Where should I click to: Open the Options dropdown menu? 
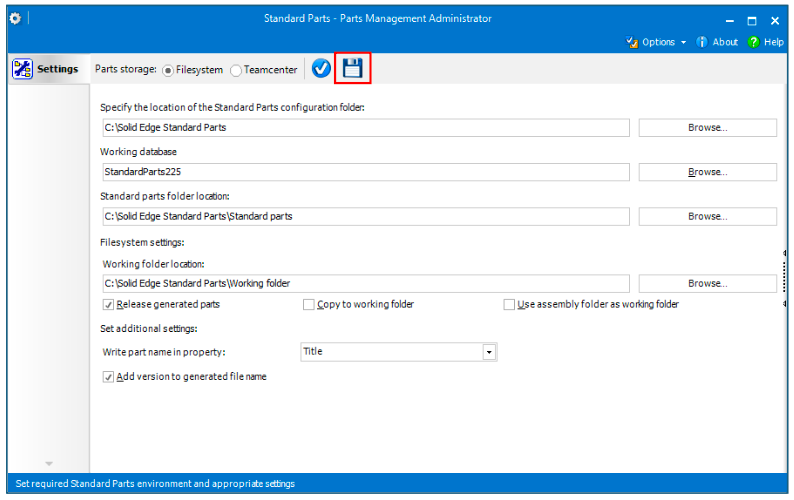click(664, 42)
